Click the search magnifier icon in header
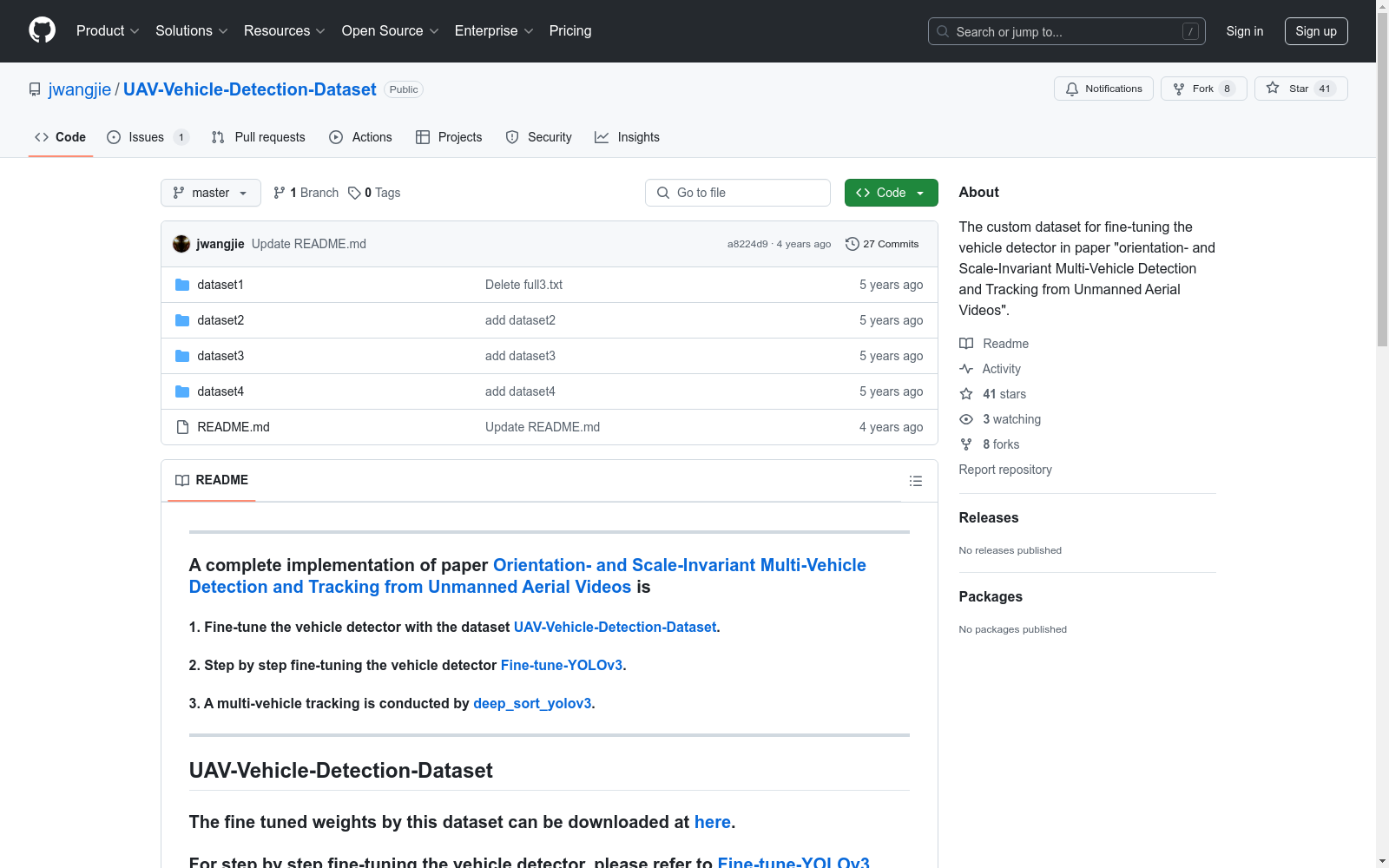Image resolution: width=1389 pixels, height=868 pixels. 943,31
